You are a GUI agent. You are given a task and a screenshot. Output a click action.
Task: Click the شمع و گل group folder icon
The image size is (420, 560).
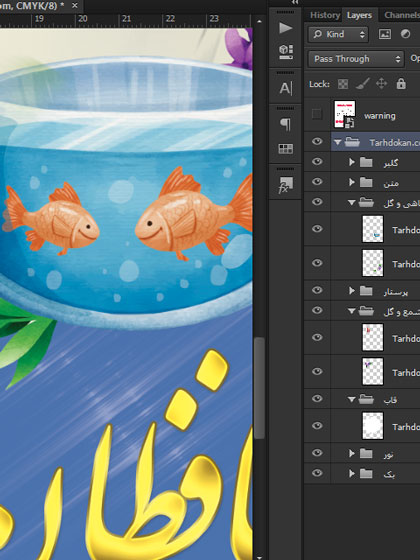366,311
